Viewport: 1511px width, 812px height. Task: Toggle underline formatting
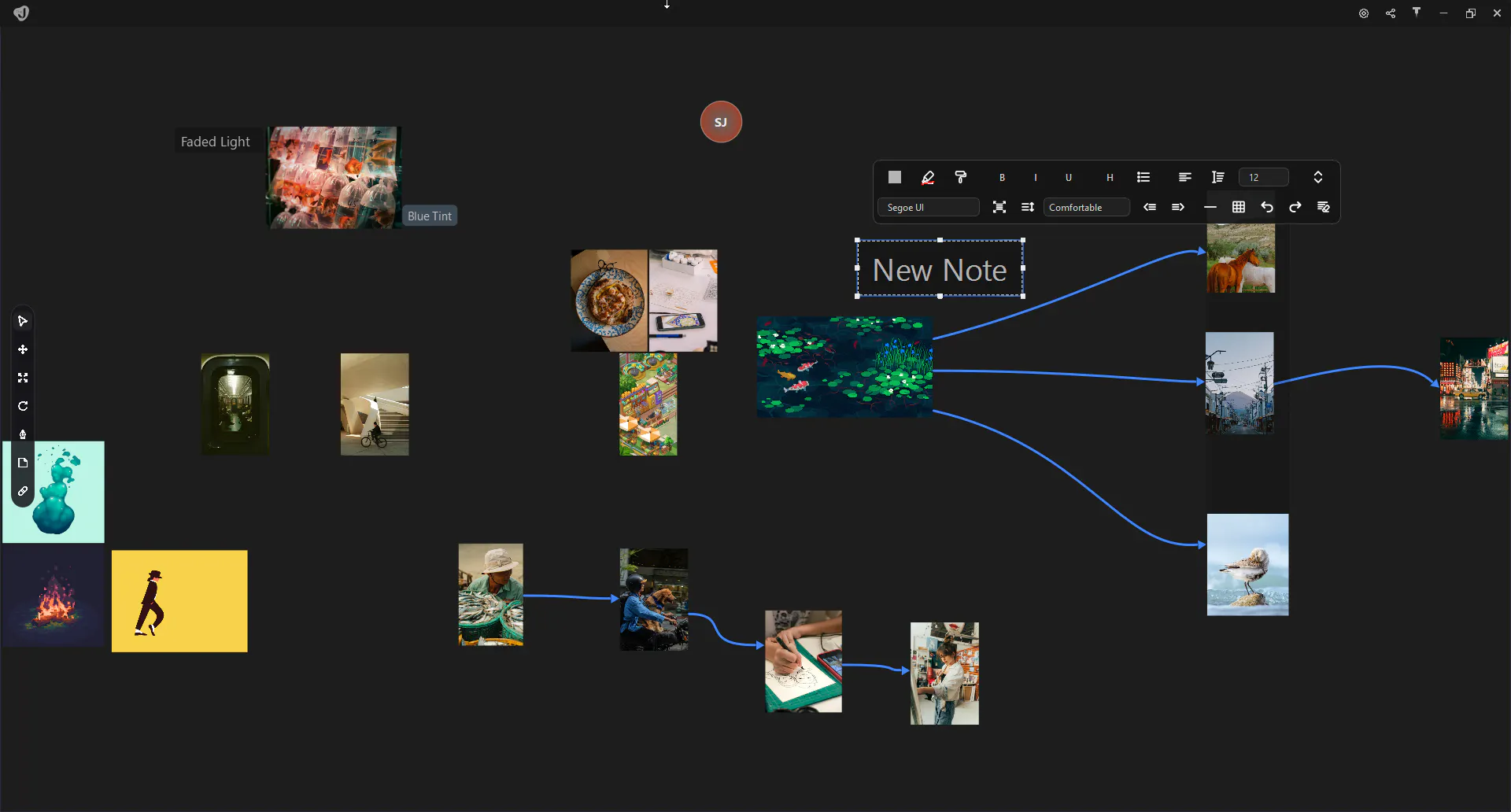(x=1069, y=178)
